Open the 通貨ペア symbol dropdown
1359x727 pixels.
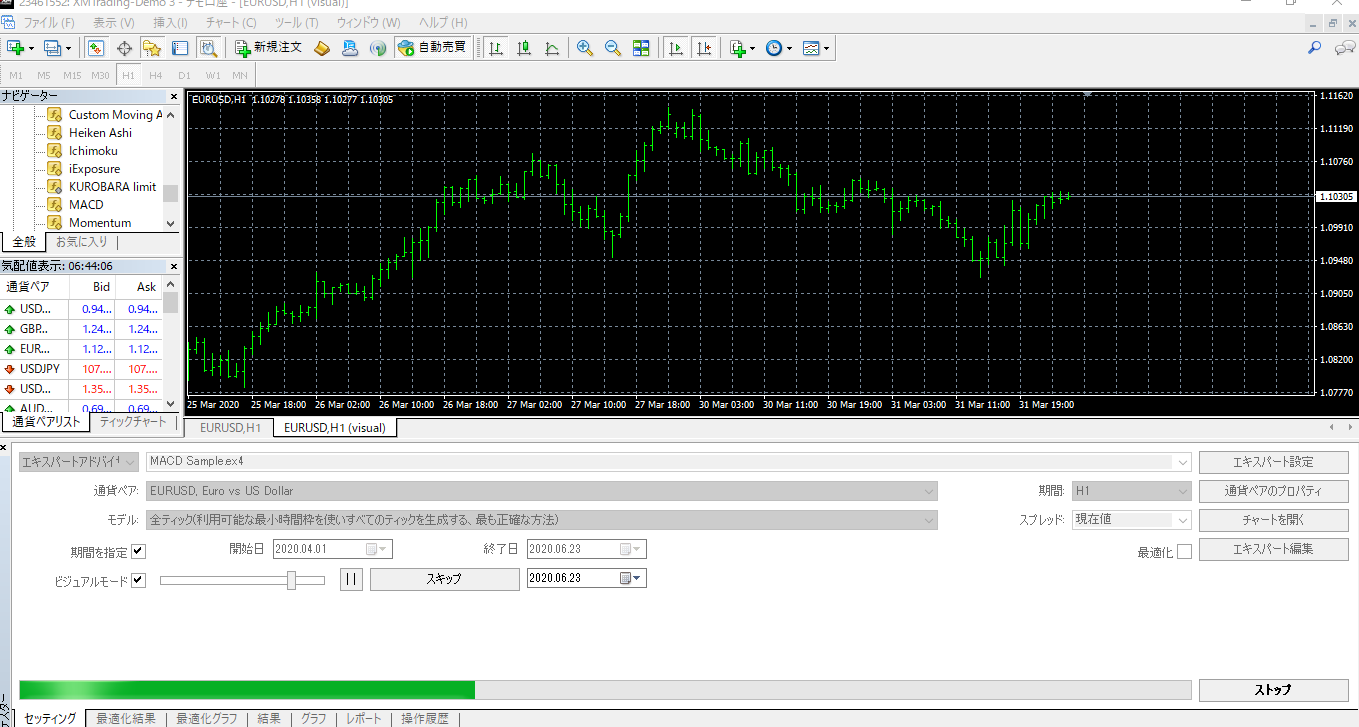(x=930, y=491)
